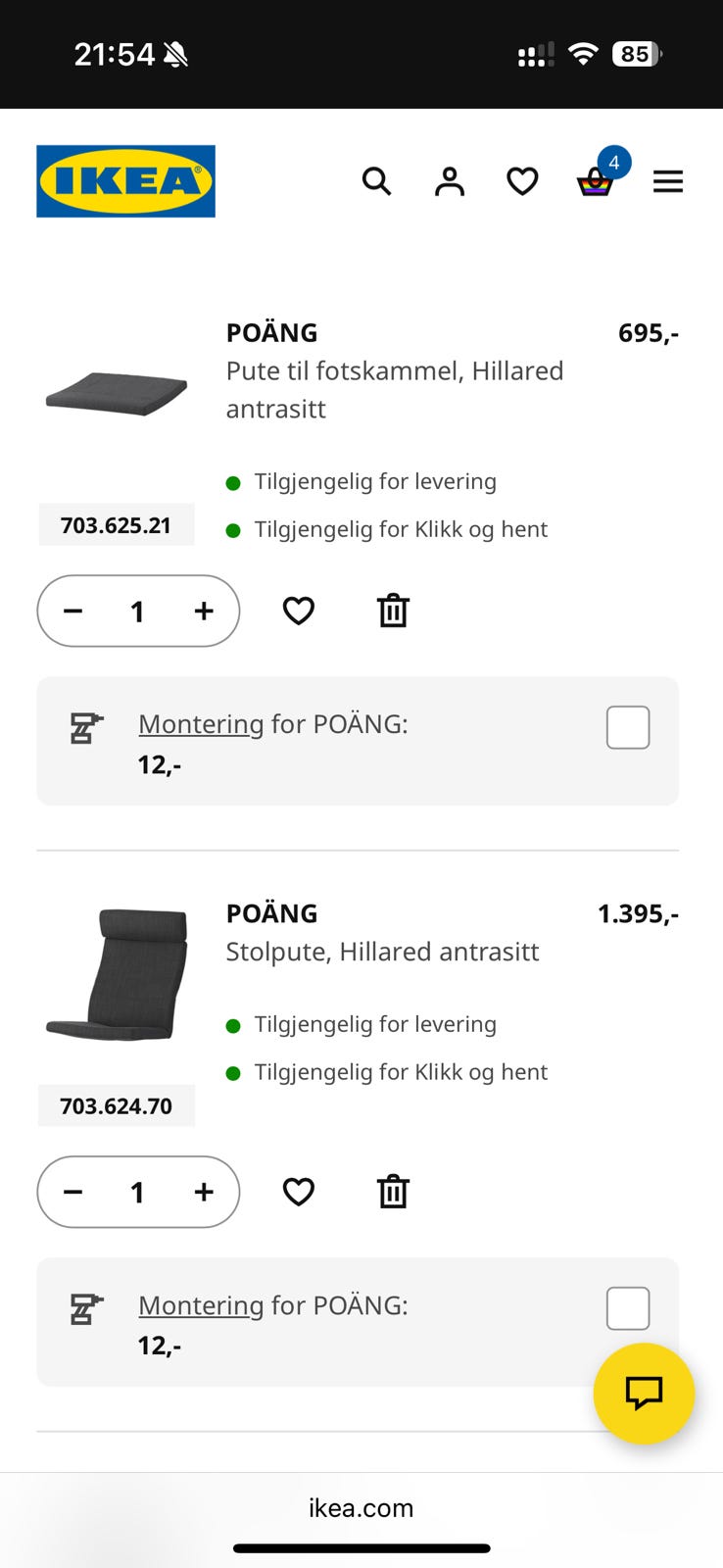Open the favorites heart in header
The height and width of the screenshot is (1568, 723).
pyautogui.click(x=522, y=181)
